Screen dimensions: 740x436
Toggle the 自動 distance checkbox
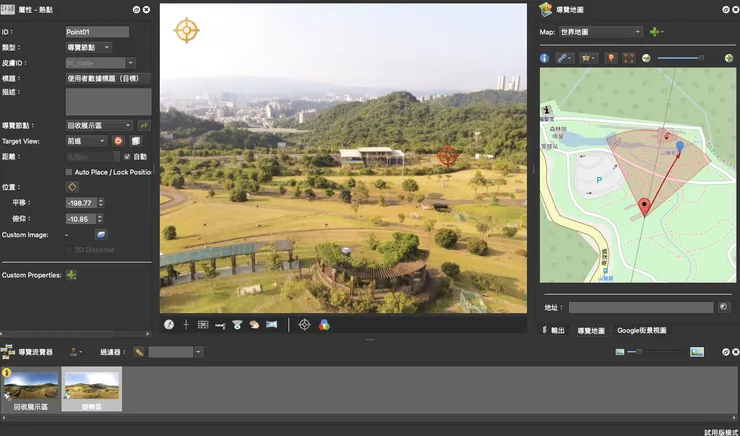(x=127, y=156)
